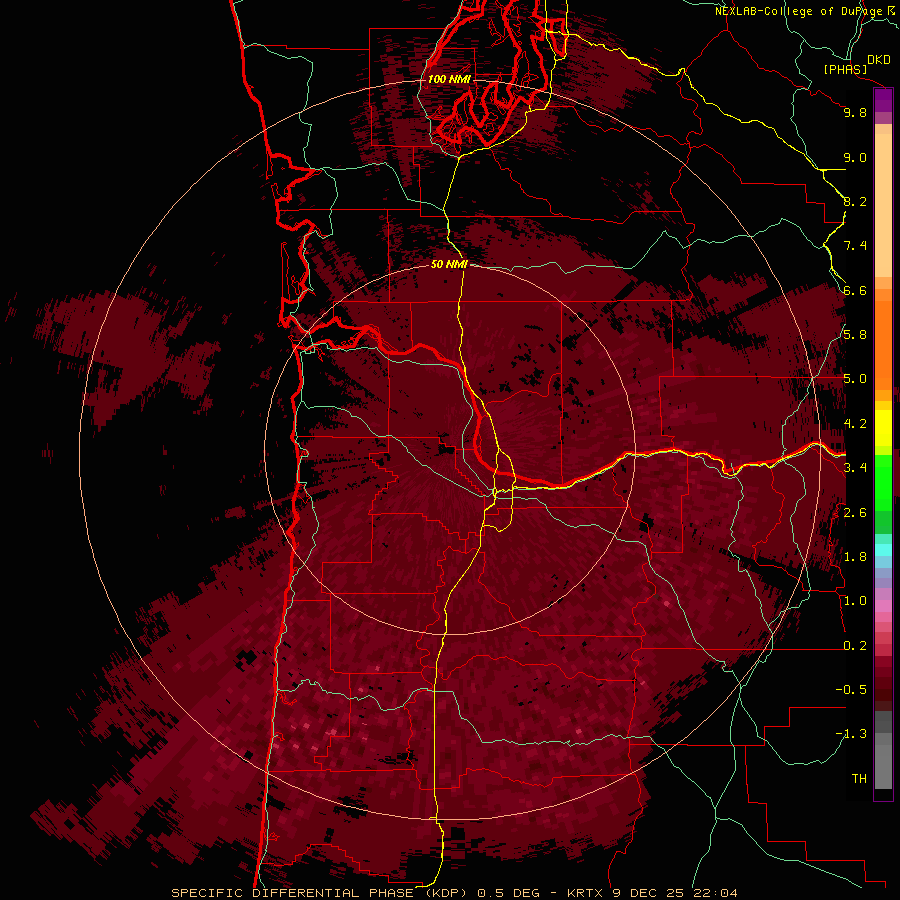Click the 8.2 value on the scale
900x900 pixels.
click(855, 201)
